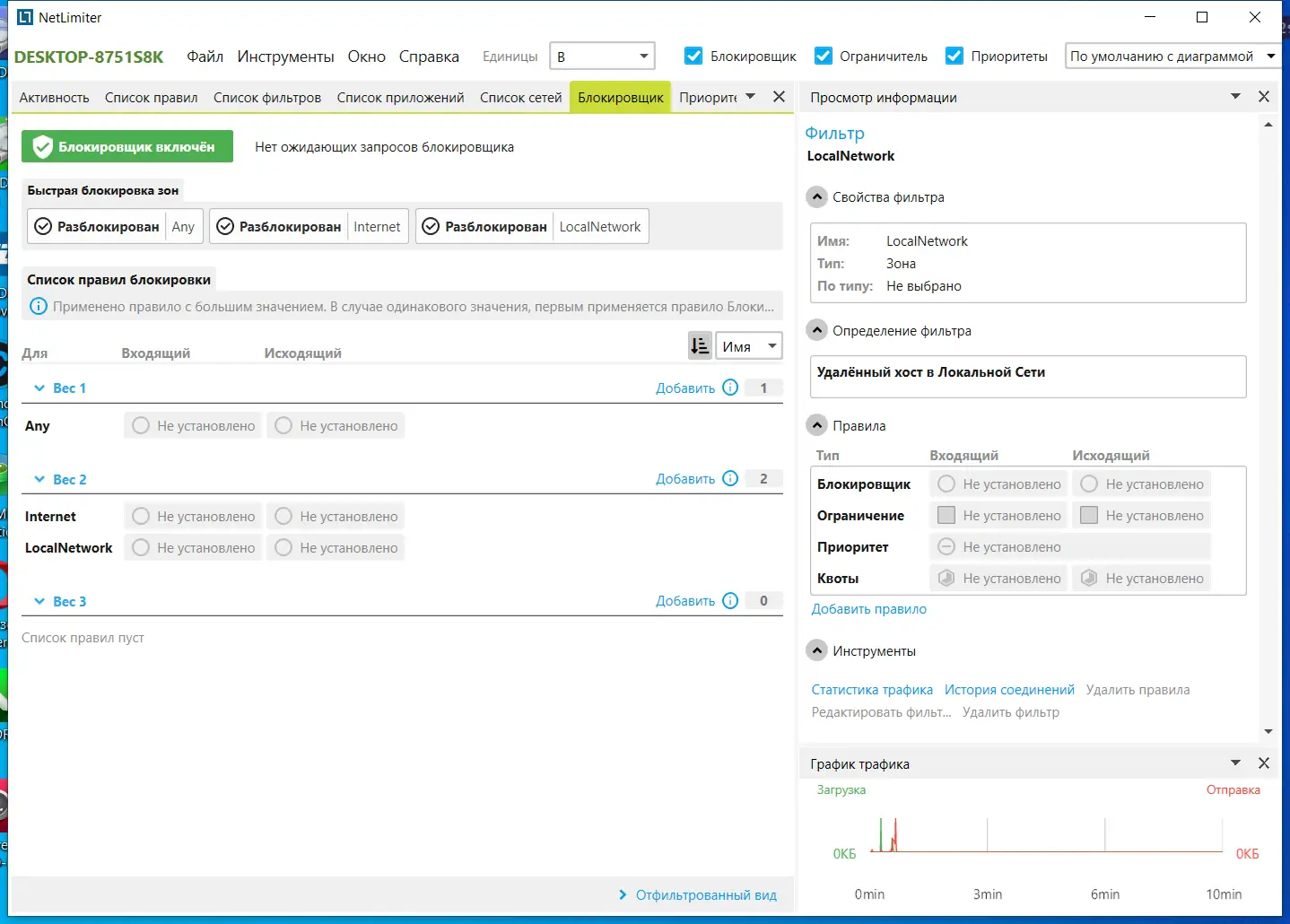Click the Квоты incoming shield icon
The image size is (1290, 924).
coord(946,578)
